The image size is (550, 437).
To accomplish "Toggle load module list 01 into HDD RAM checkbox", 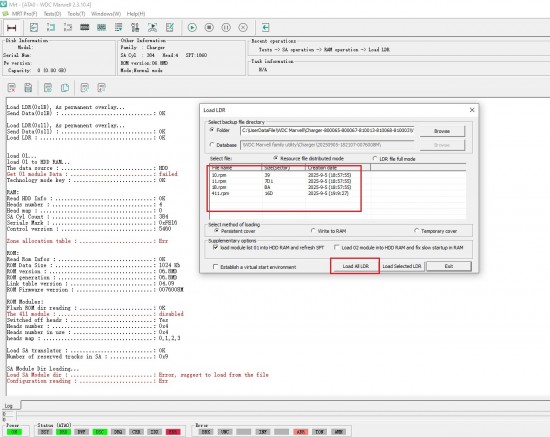I will [x=215, y=247].
